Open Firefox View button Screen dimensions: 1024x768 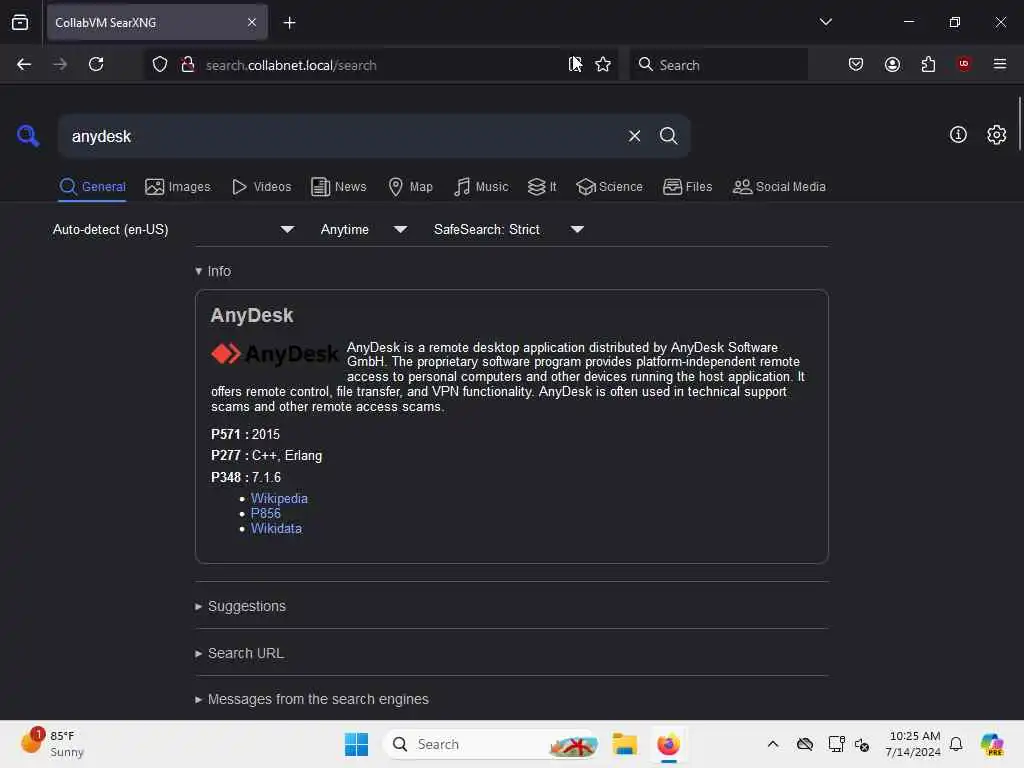[x=20, y=22]
